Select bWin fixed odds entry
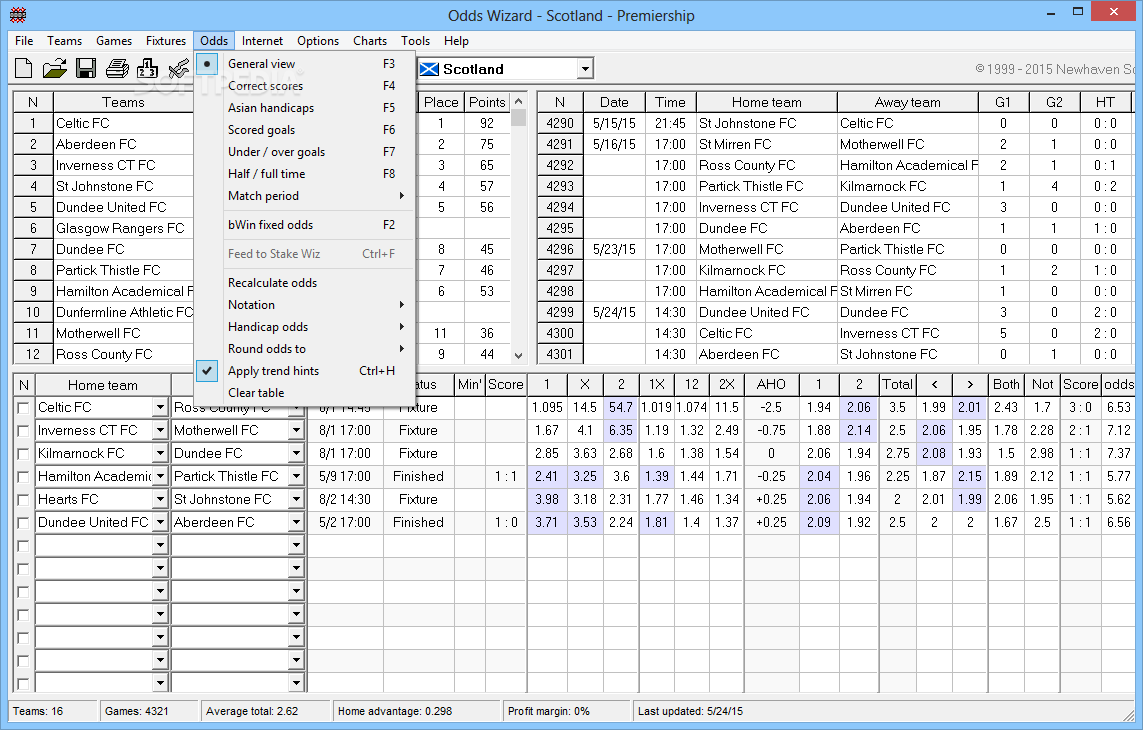The height and width of the screenshot is (730, 1143). pyautogui.click(x=305, y=225)
